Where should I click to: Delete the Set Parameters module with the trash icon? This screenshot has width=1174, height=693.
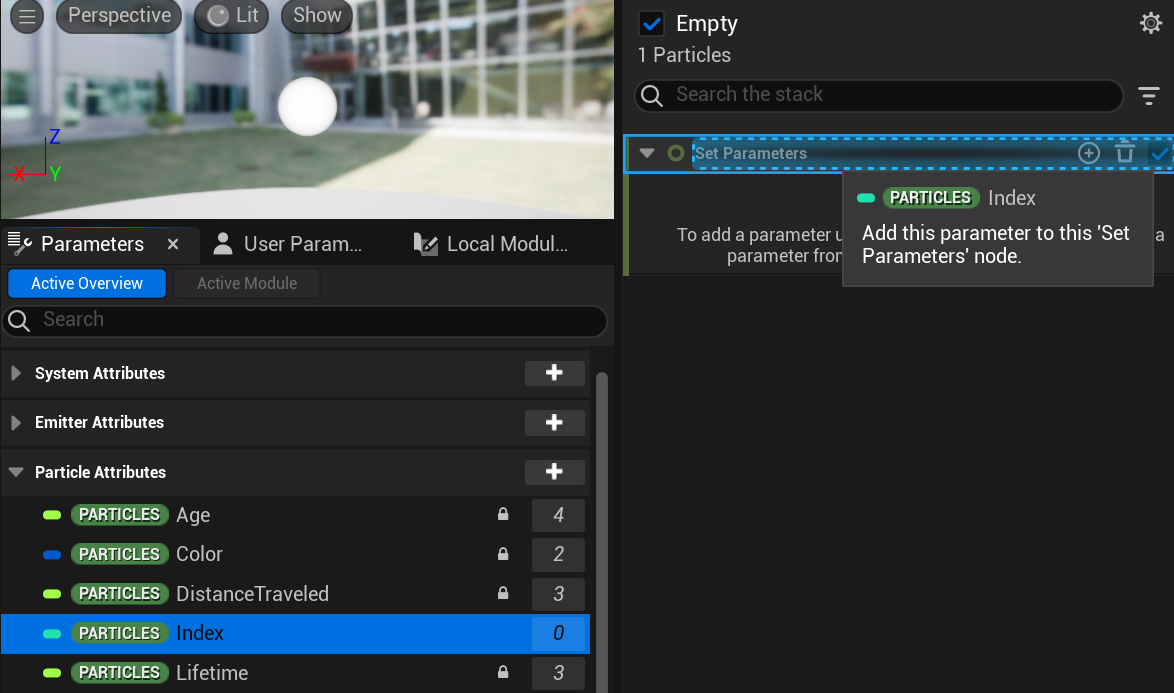tap(1125, 153)
